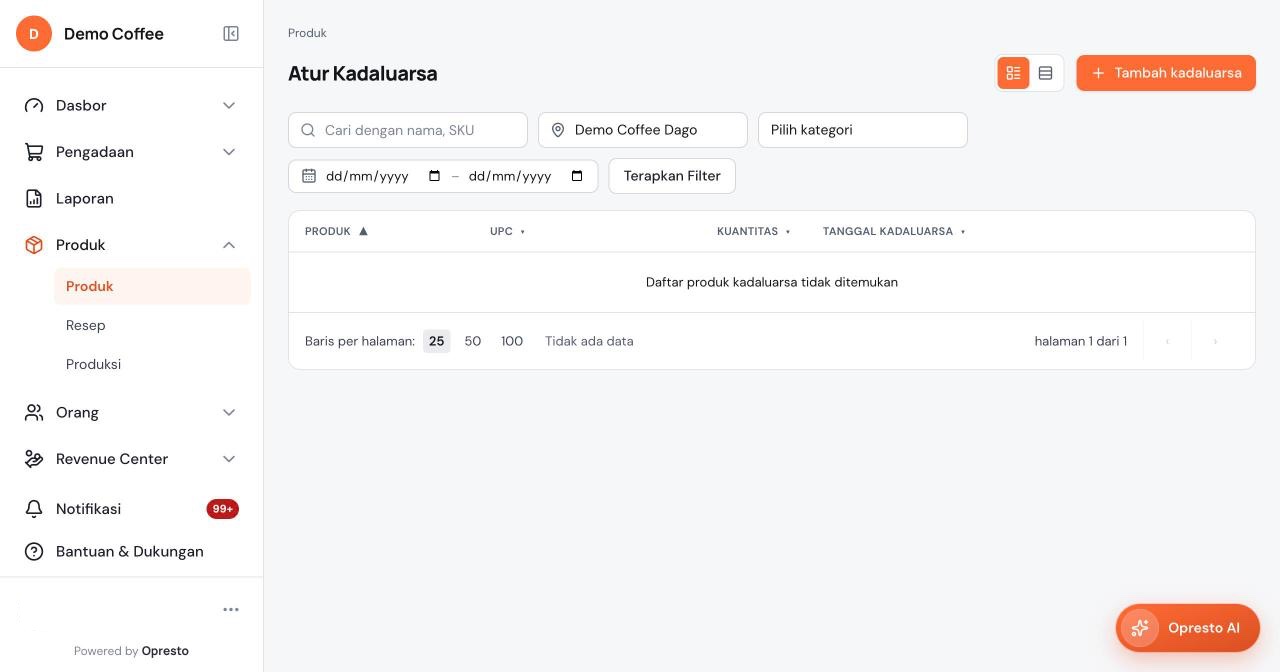The height and width of the screenshot is (672, 1280).
Task: Open the Notifikasi menu item
Action: pos(132,509)
